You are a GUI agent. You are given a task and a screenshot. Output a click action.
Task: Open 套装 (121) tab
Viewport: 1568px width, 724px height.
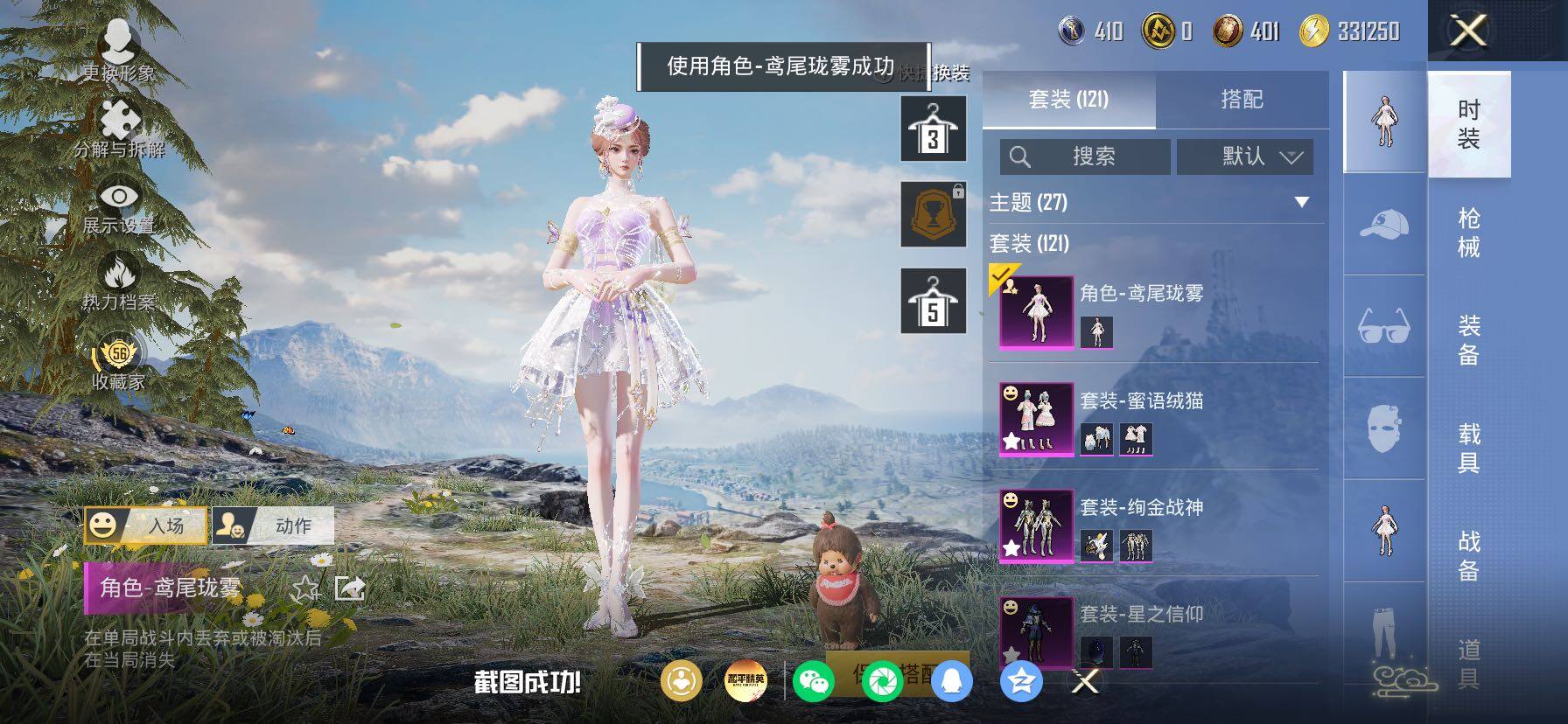pos(1068,100)
